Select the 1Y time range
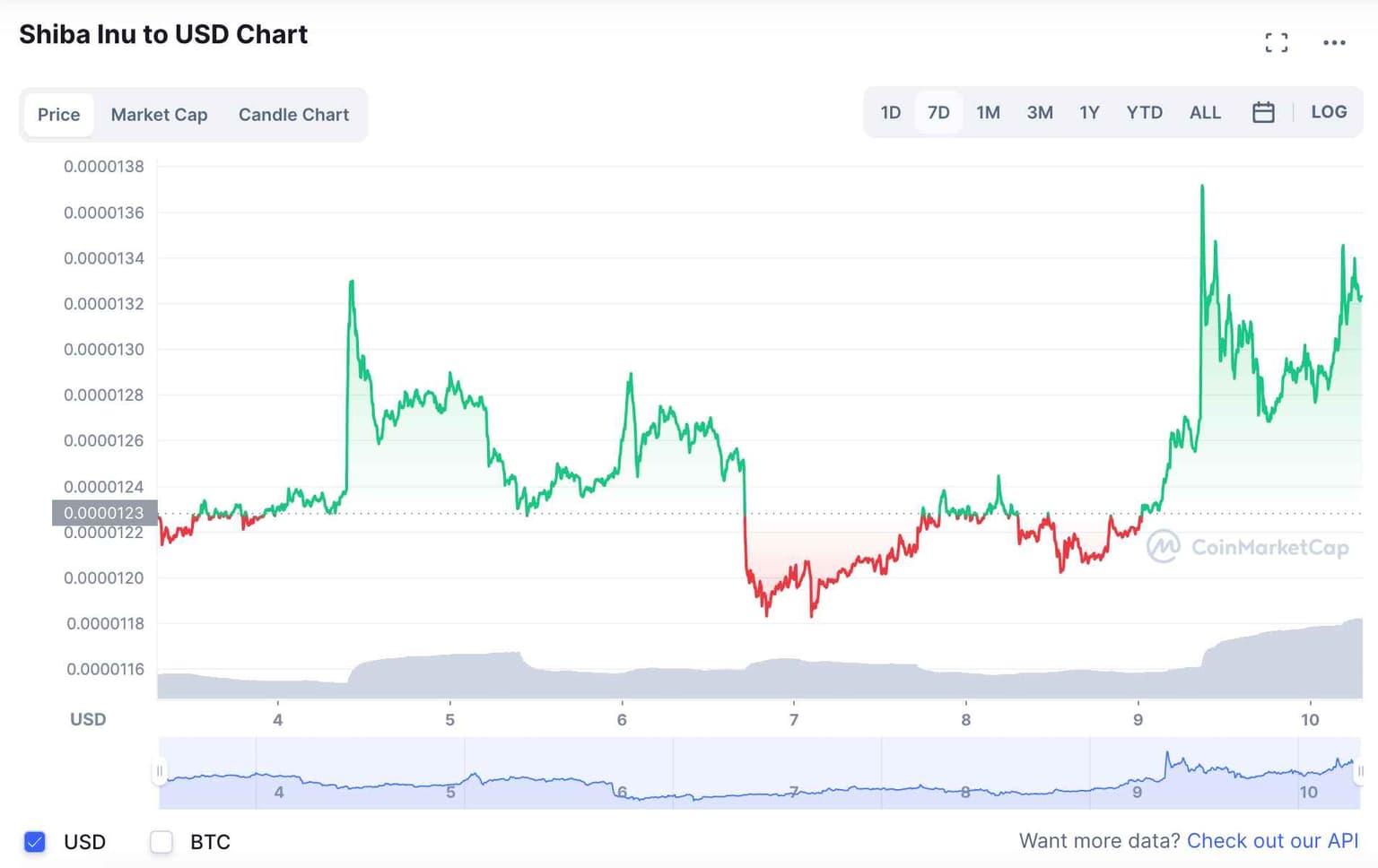The image size is (1378, 868). pyautogui.click(x=1089, y=112)
